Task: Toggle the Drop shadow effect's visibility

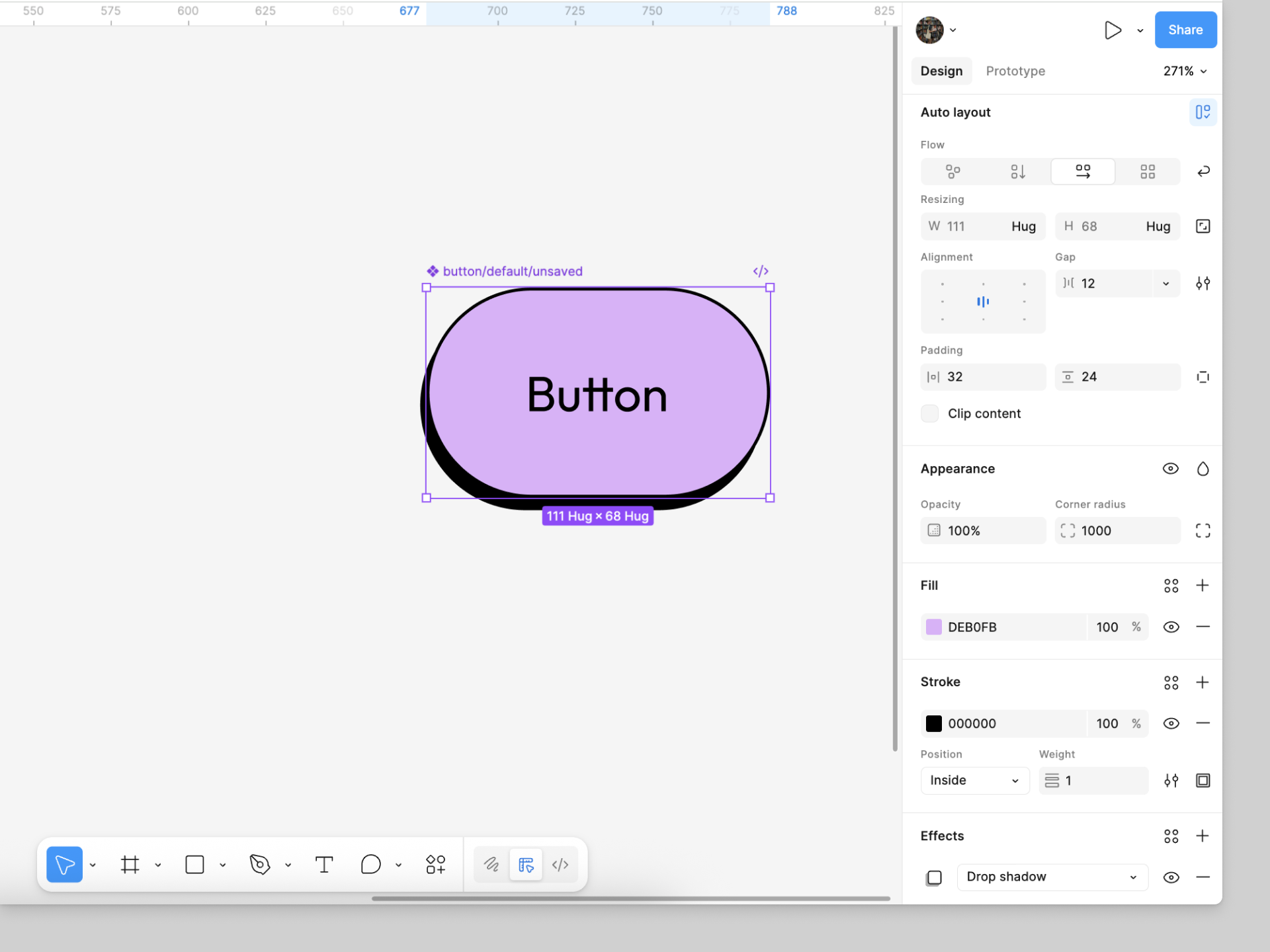Action: pyautogui.click(x=1171, y=877)
